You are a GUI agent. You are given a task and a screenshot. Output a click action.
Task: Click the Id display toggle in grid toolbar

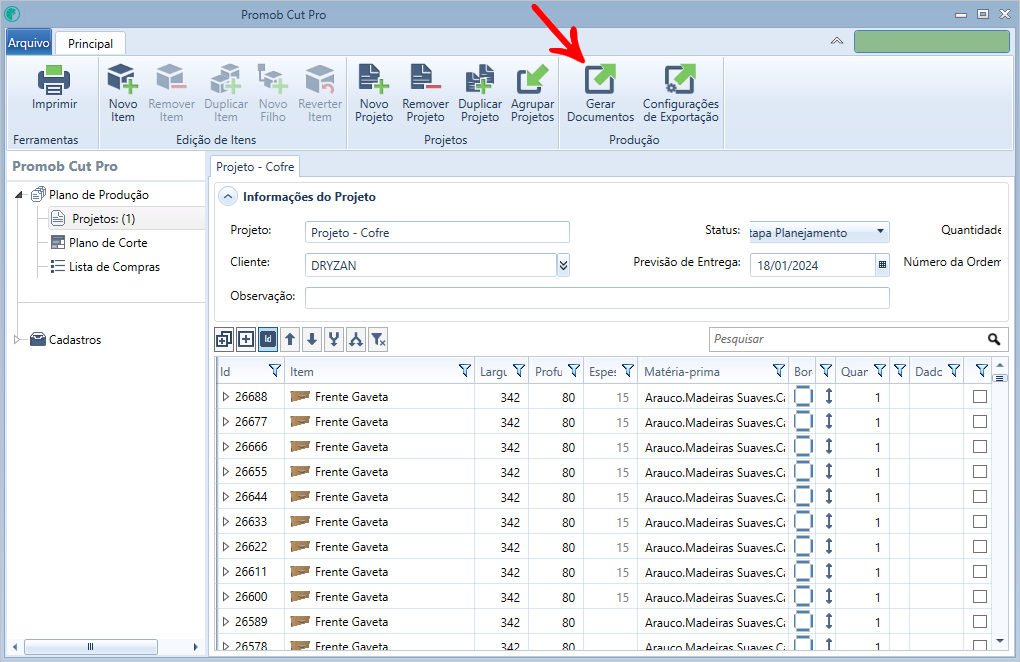point(267,339)
